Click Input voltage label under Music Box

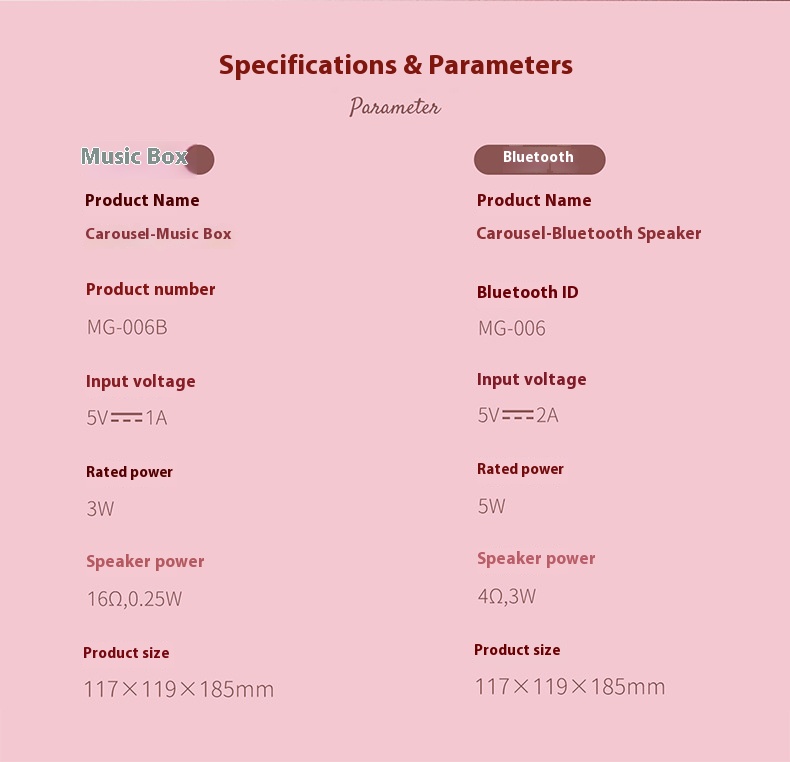[140, 381]
